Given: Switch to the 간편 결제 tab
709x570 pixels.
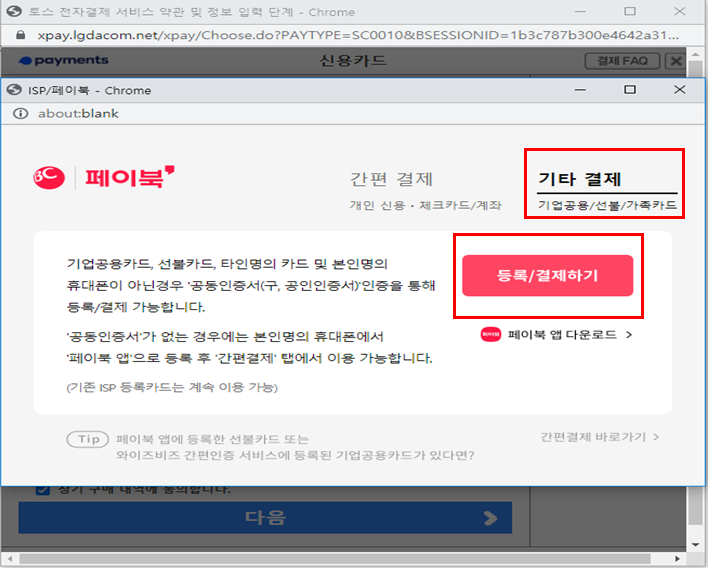Looking at the screenshot, I should (392, 179).
